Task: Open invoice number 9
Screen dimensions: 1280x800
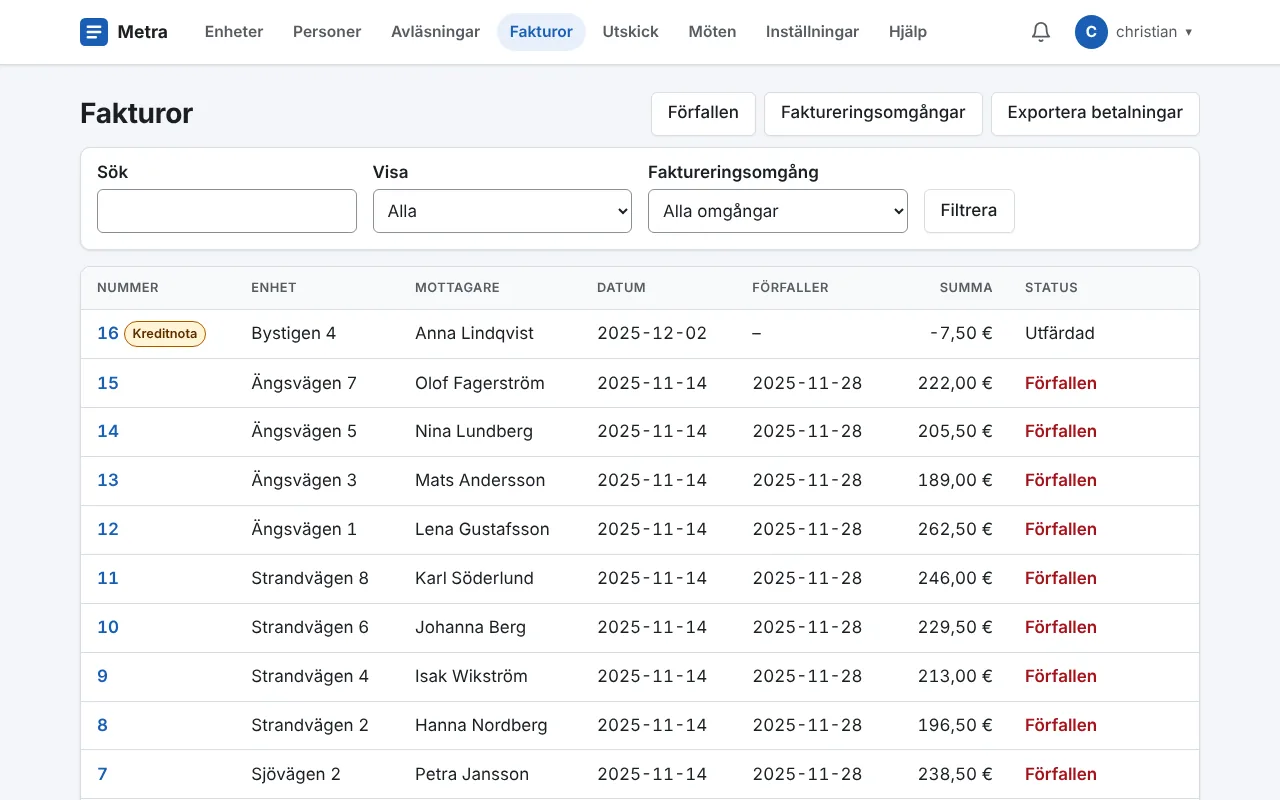Action: click(x=102, y=676)
